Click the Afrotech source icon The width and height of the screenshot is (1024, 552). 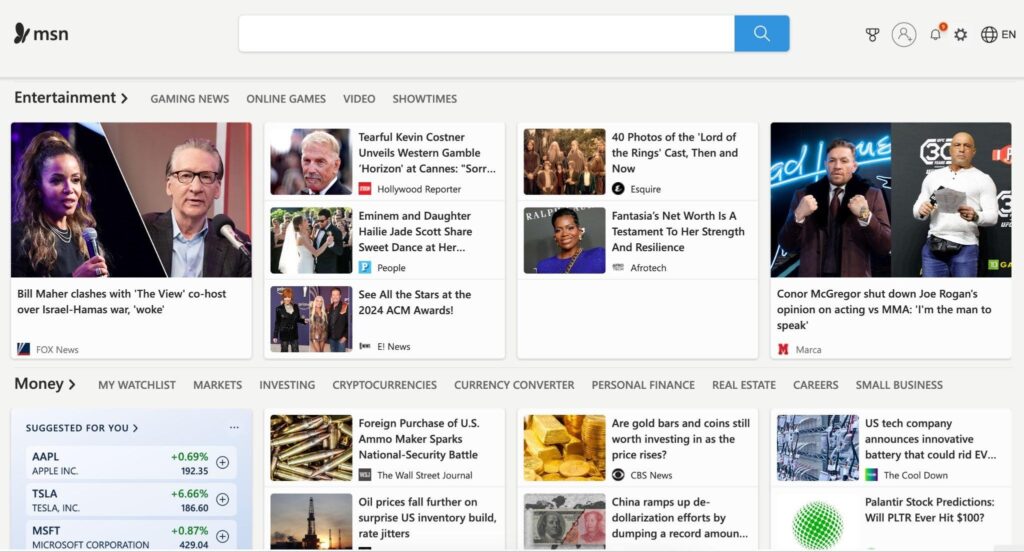pyautogui.click(x=618, y=267)
